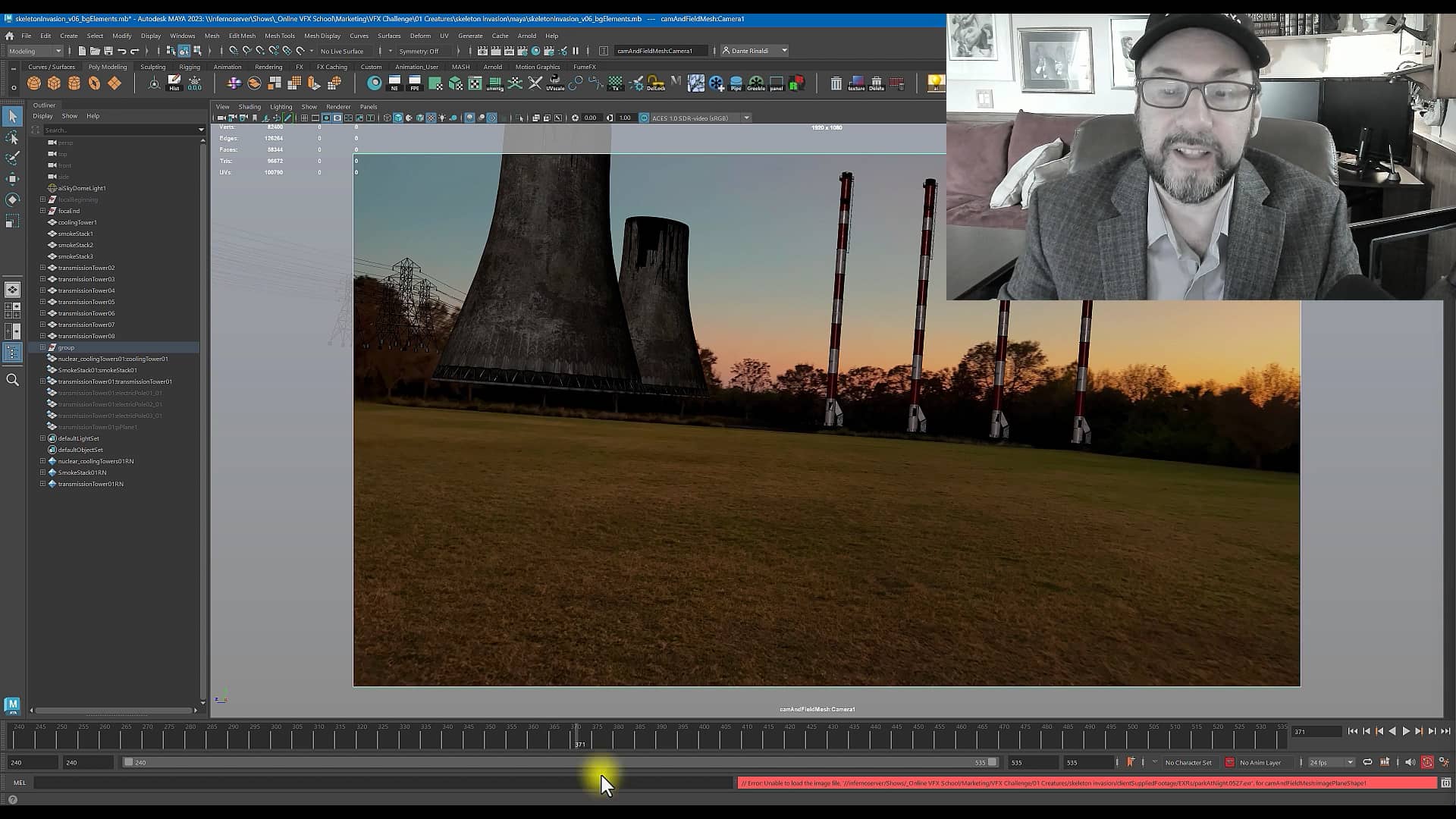
Task: Select the polygon Cube primitive on the shelf
Action: (x=53, y=83)
